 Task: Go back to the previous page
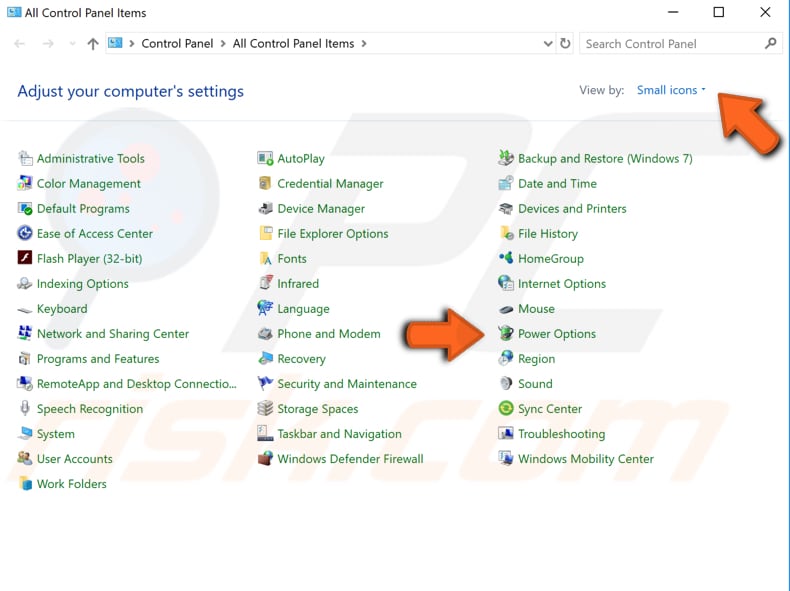tap(20, 44)
